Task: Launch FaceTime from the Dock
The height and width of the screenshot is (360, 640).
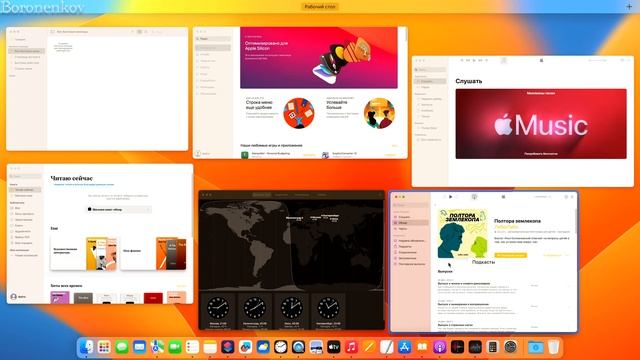Action: point(175,347)
